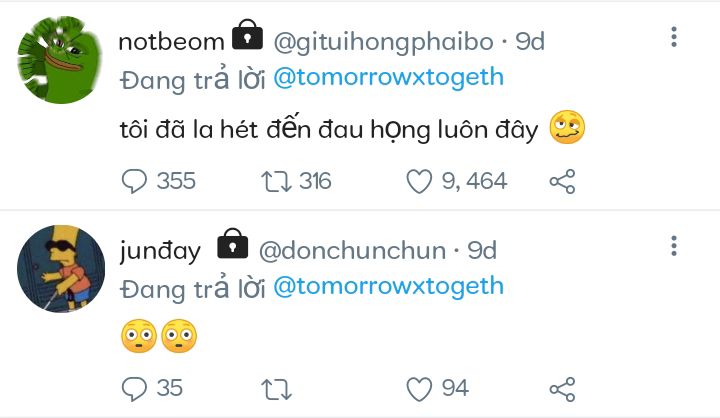Open tweet text about la hét đau họng
The height and width of the screenshot is (418, 720).
pyautogui.click(x=326, y=129)
